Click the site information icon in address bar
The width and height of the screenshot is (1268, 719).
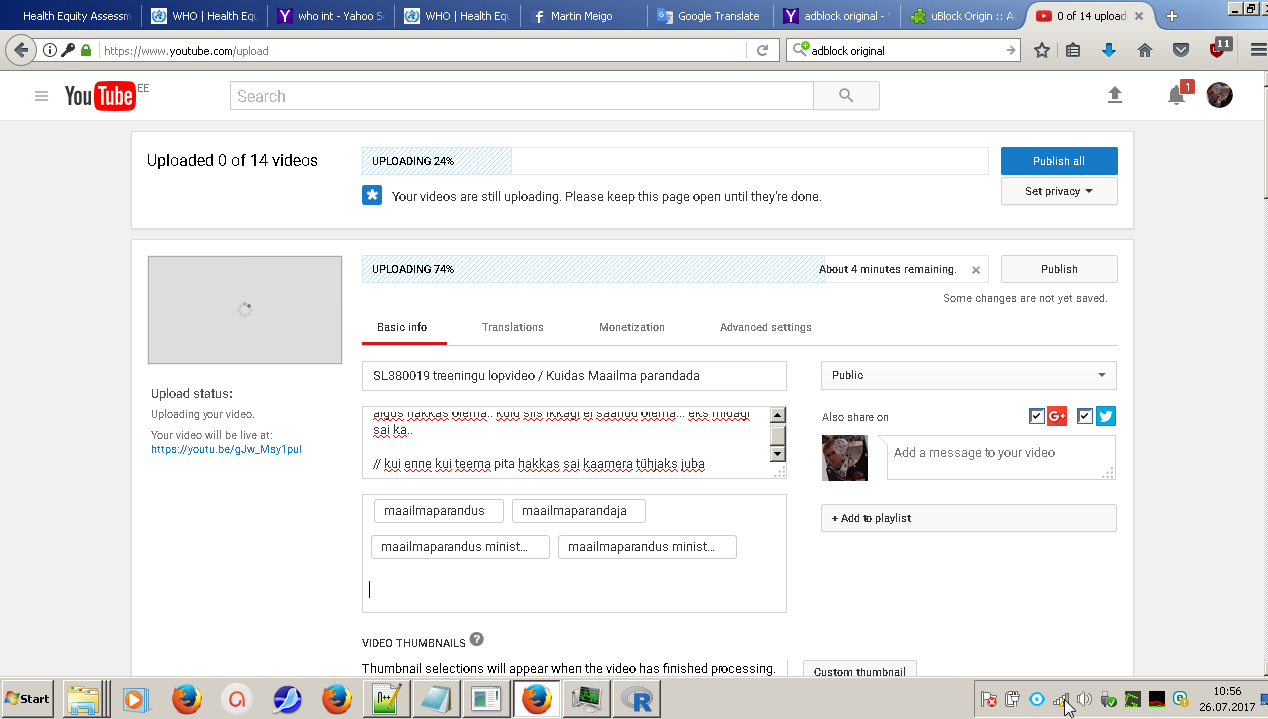tap(50, 50)
